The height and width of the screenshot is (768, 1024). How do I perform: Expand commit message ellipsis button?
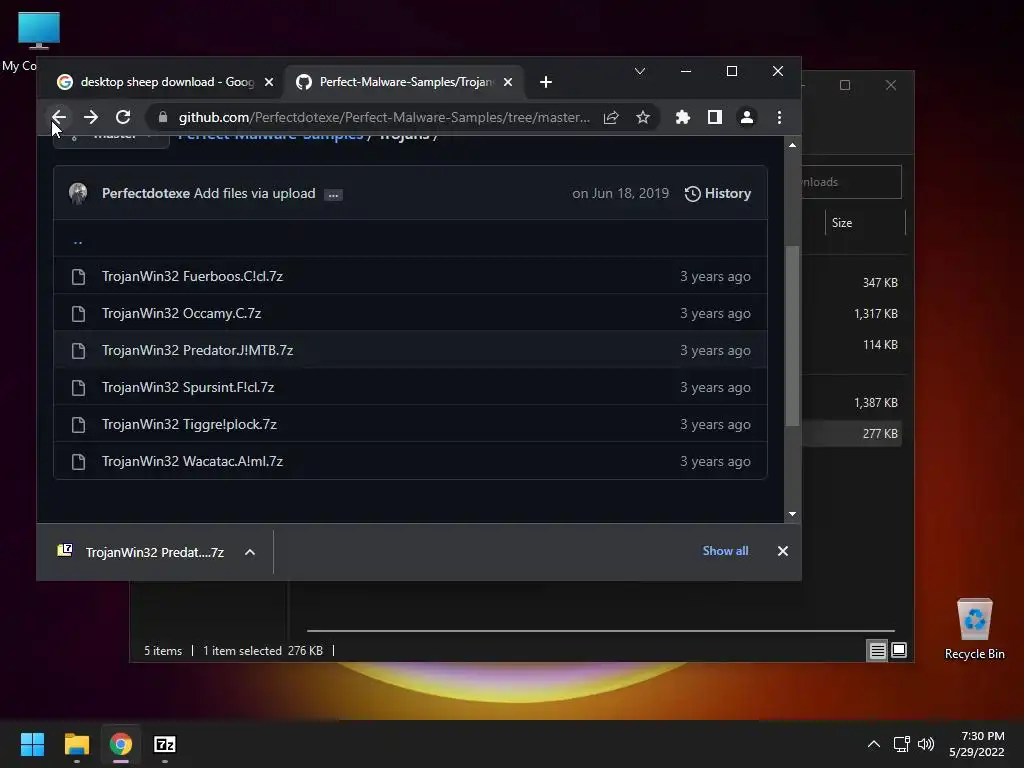tap(333, 195)
